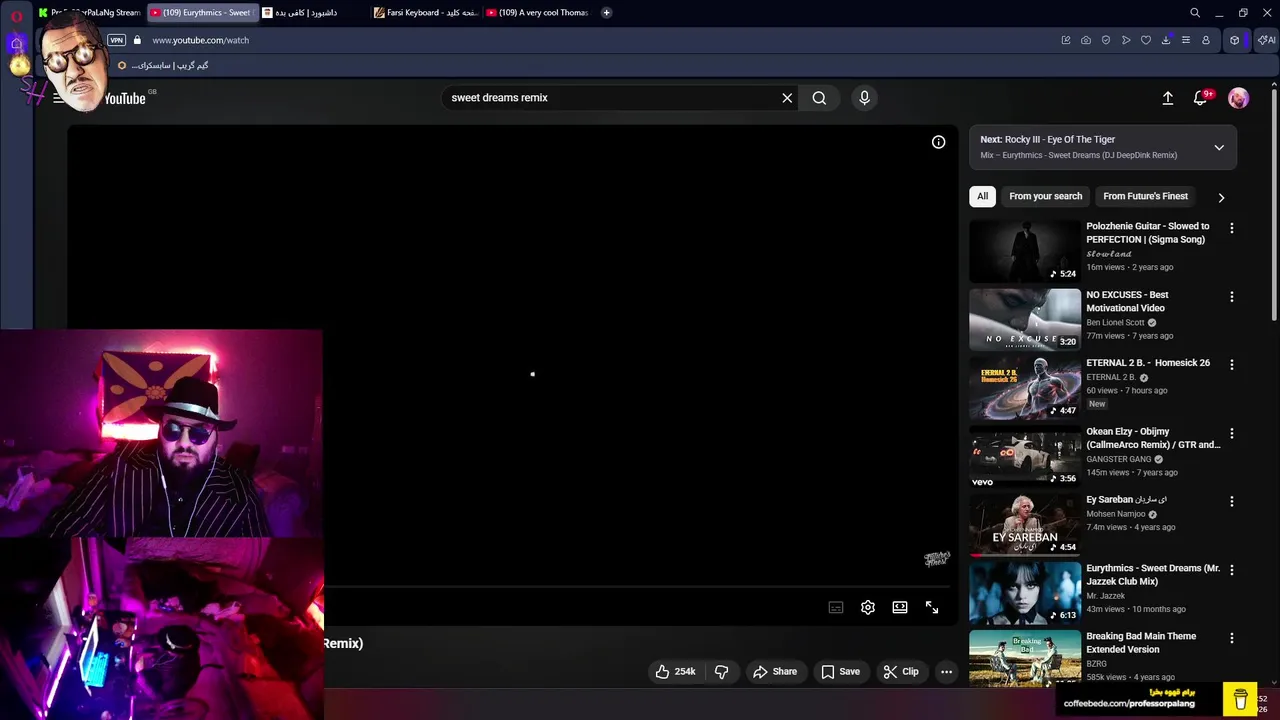Image resolution: width=1280 pixels, height=720 pixels.
Task: Open browser snapshot camera icon
Action: [1086, 40]
